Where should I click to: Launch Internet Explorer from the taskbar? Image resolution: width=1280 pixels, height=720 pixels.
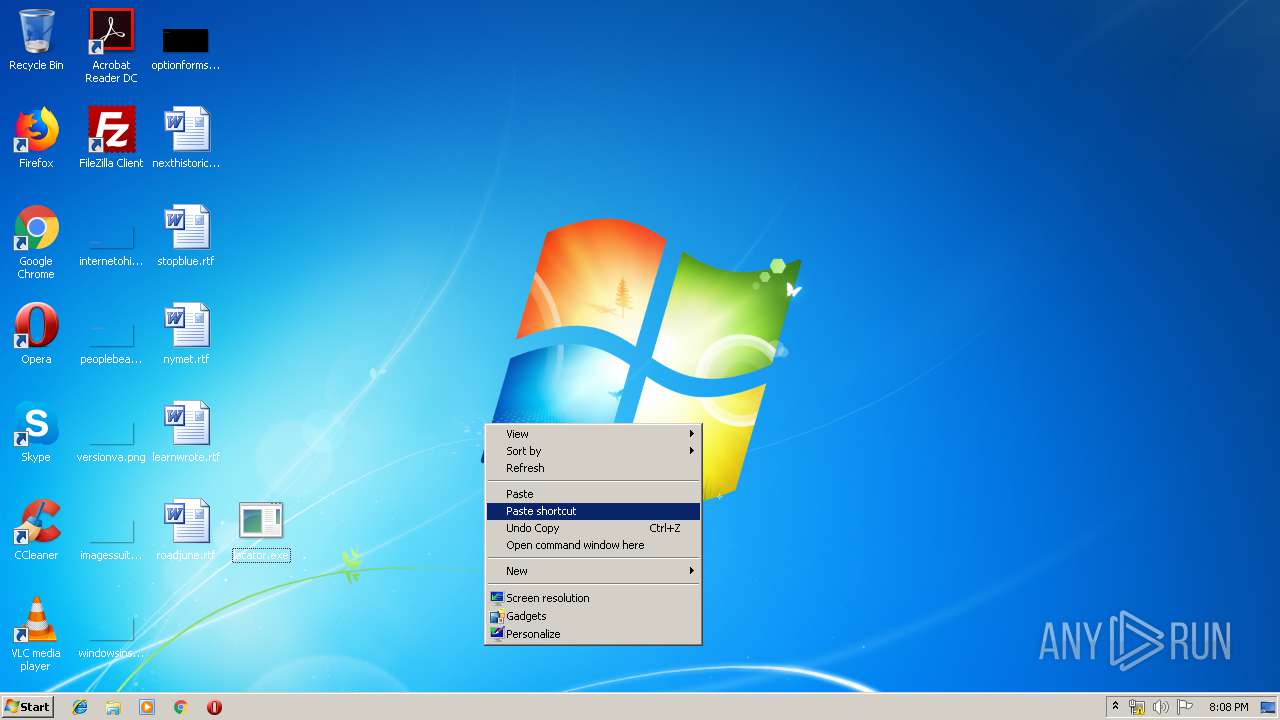80,707
